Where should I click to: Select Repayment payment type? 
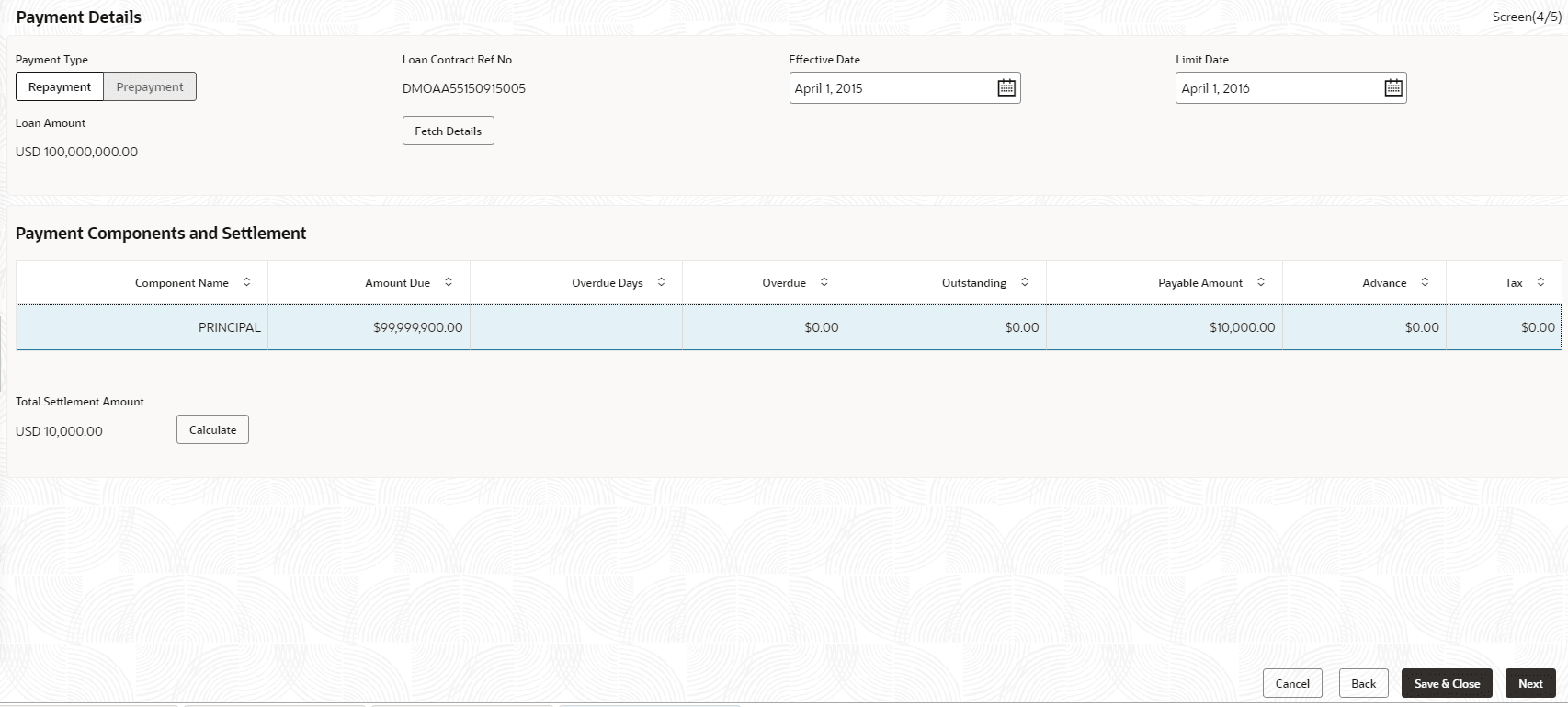click(x=60, y=86)
